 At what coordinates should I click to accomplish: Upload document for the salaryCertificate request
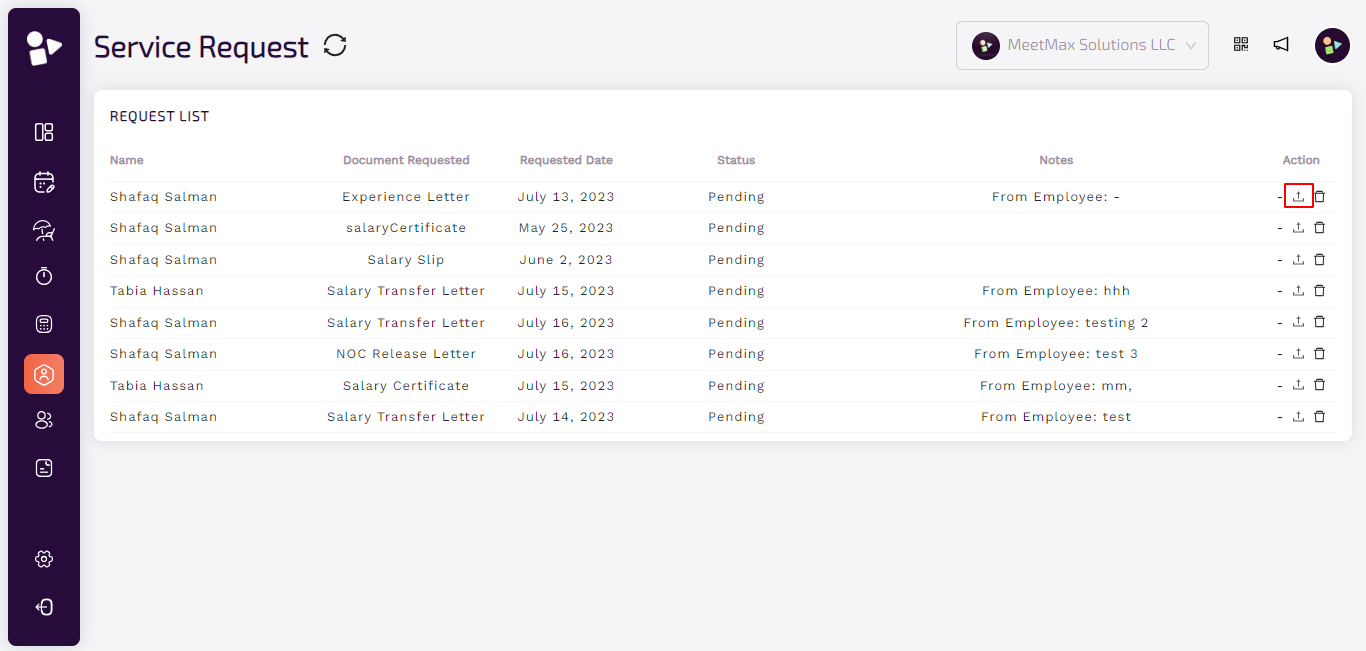click(x=1298, y=228)
